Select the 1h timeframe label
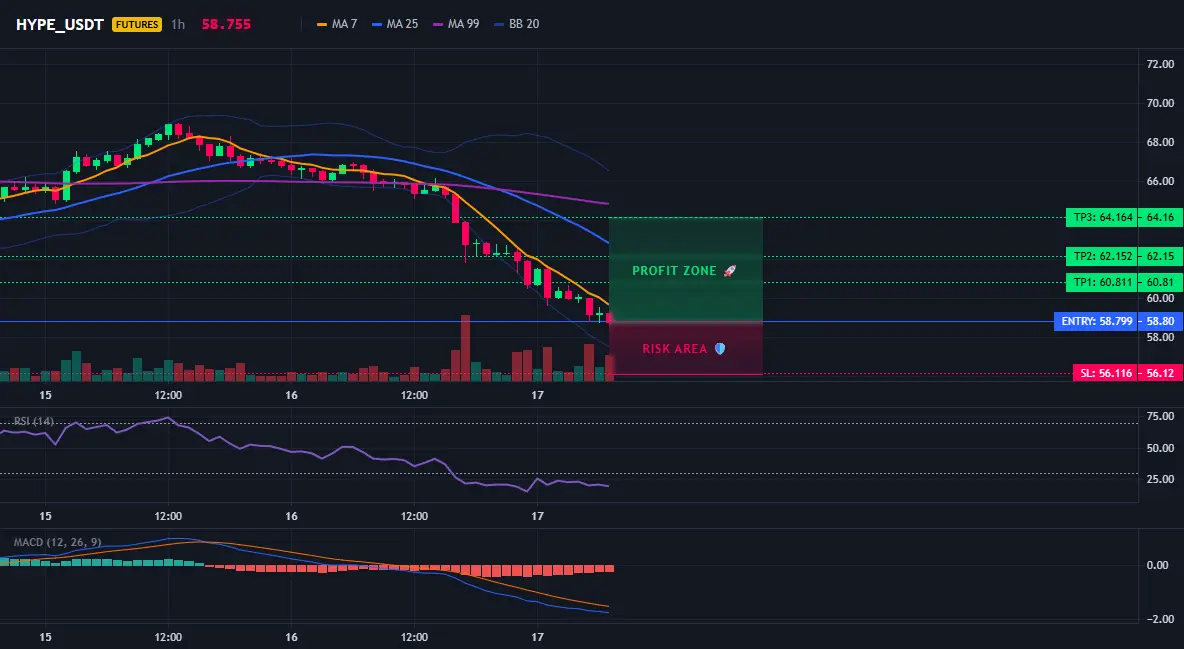 click(x=177, y=24)
